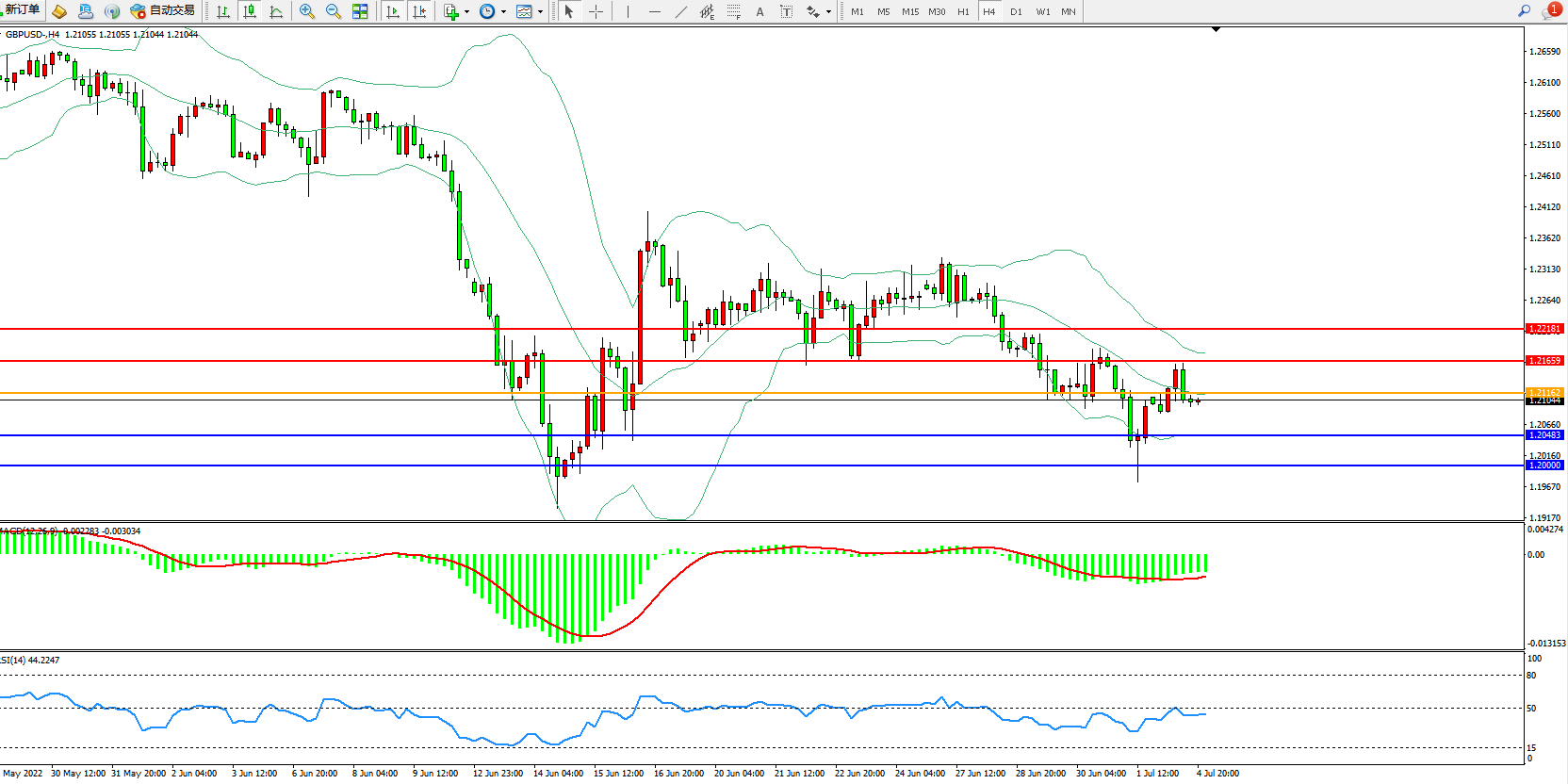Click the 自动交易 auto trading button

(x=163, y=10)
